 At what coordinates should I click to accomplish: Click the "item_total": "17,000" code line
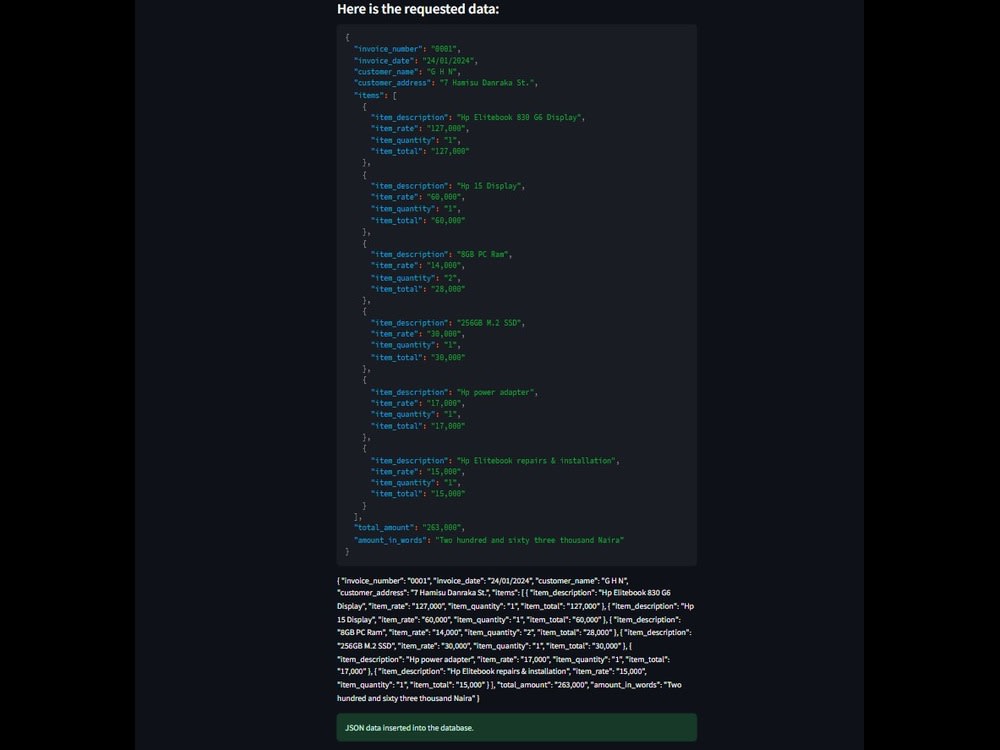[418, 426]
